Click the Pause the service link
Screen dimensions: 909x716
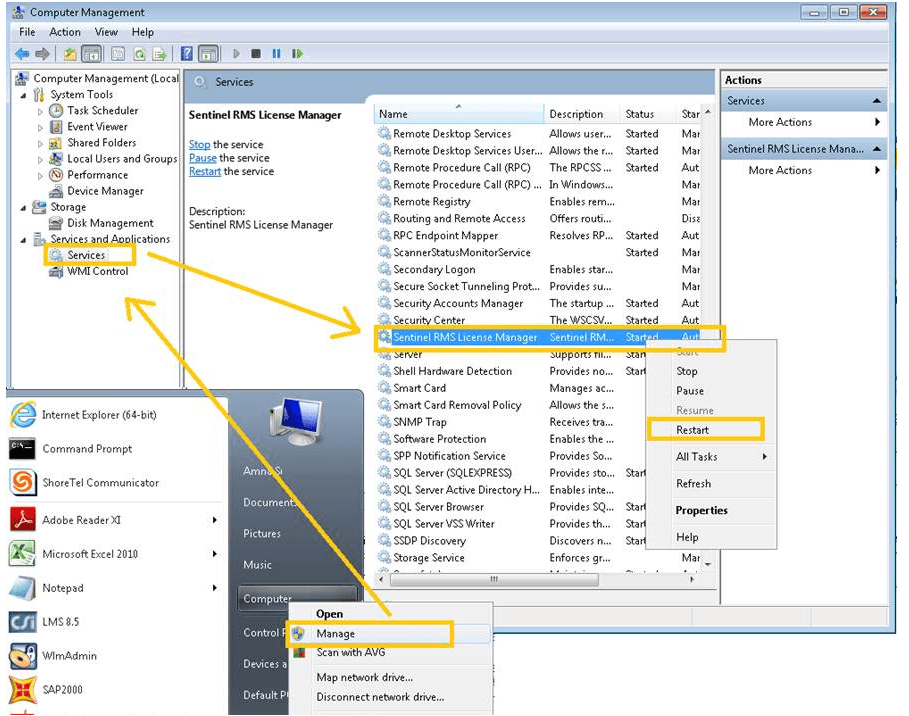point(202,158)
